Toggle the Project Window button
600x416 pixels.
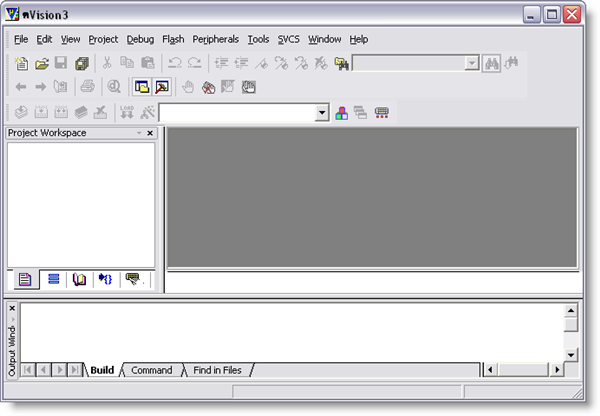[142, 87]
